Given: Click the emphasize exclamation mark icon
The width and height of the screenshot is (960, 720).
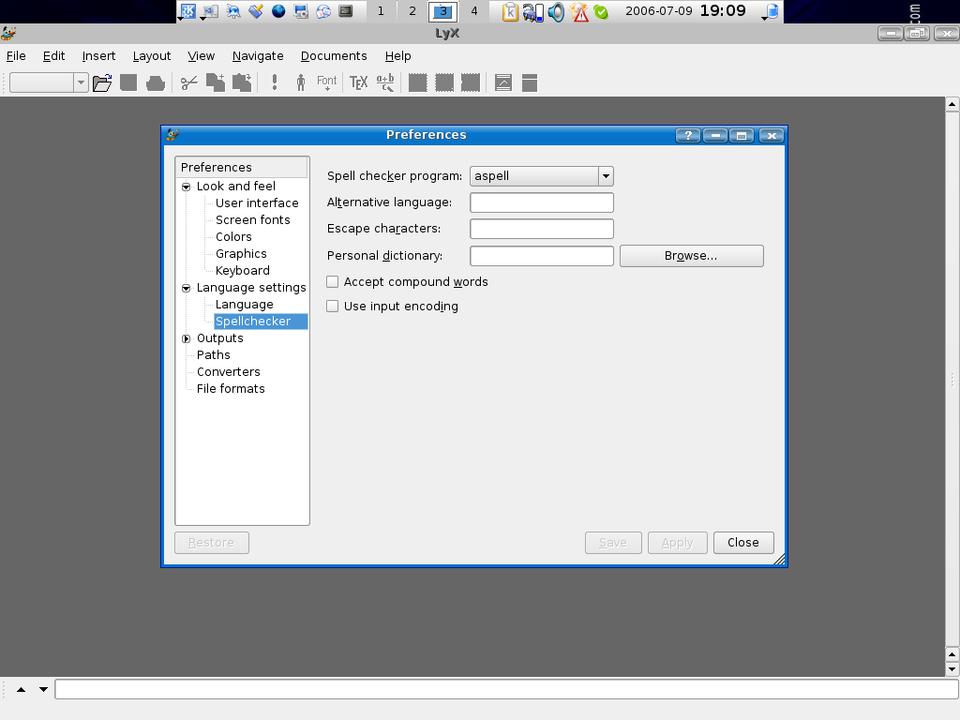Looking at the screenshot, I should click(274, 83).
